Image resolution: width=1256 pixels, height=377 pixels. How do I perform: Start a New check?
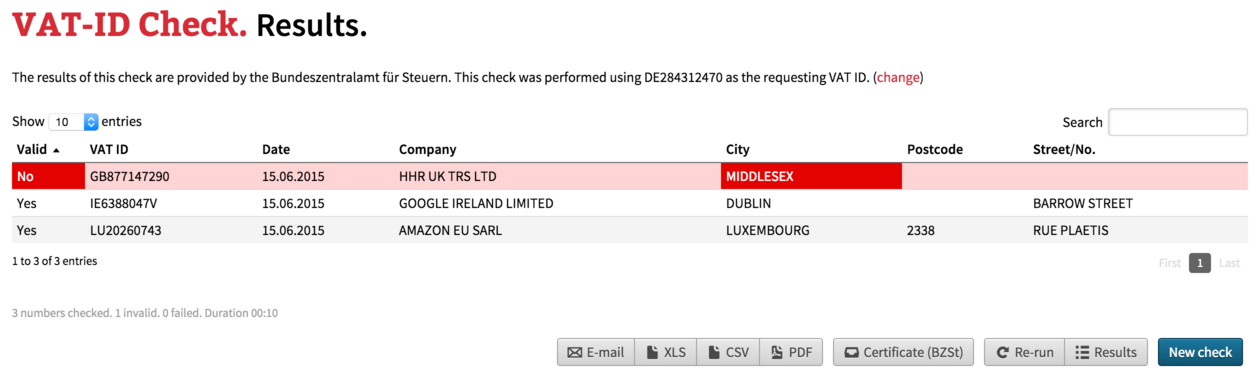click(x=1200, y=352)
